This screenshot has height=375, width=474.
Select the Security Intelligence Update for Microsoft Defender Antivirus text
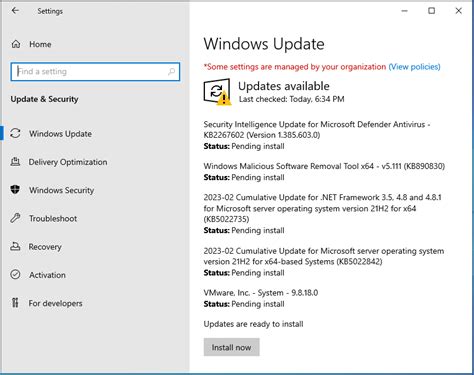pyautogui.click(x=317, y=130)
